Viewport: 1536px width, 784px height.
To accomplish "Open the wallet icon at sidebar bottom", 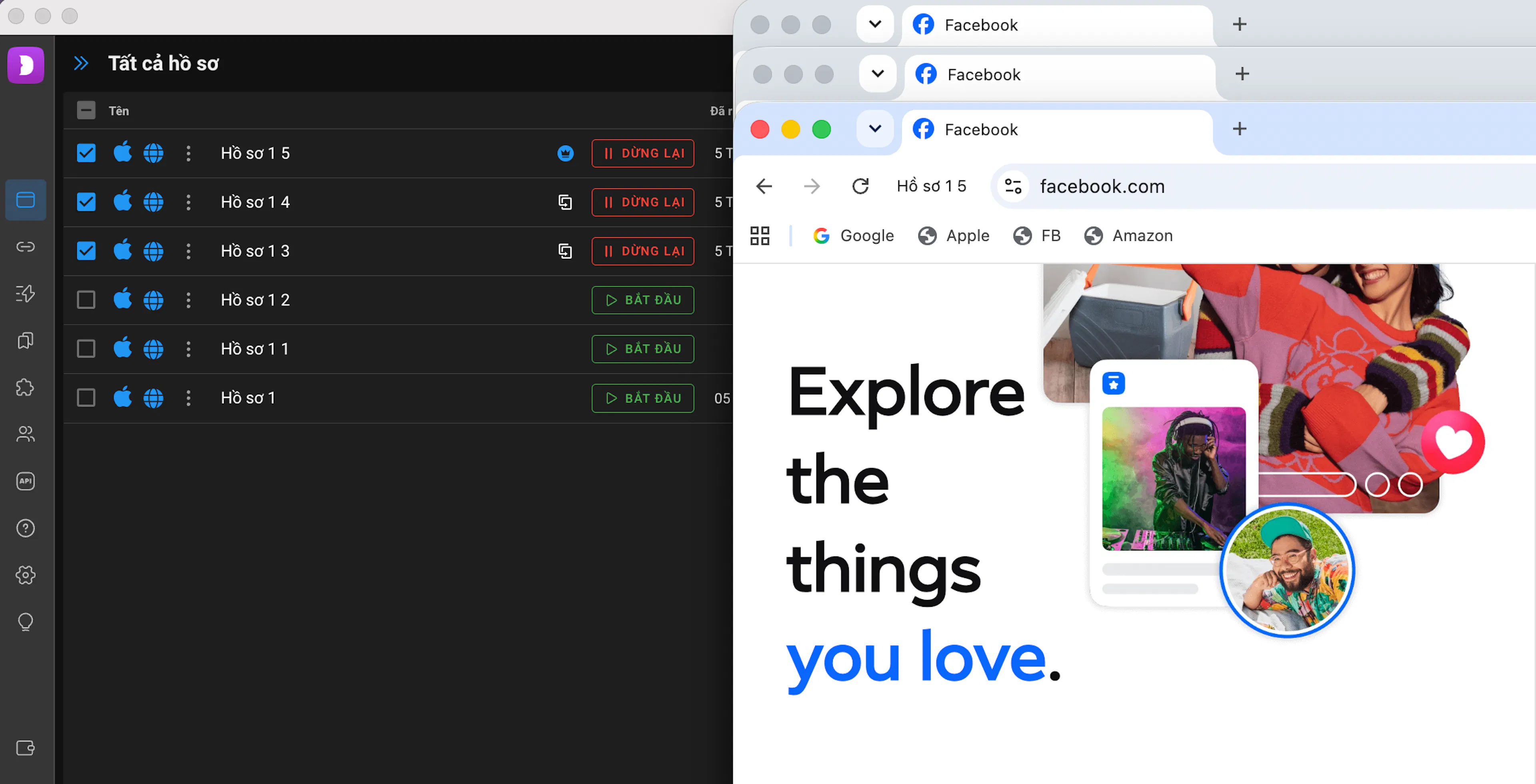I will (x=26, y=748).
